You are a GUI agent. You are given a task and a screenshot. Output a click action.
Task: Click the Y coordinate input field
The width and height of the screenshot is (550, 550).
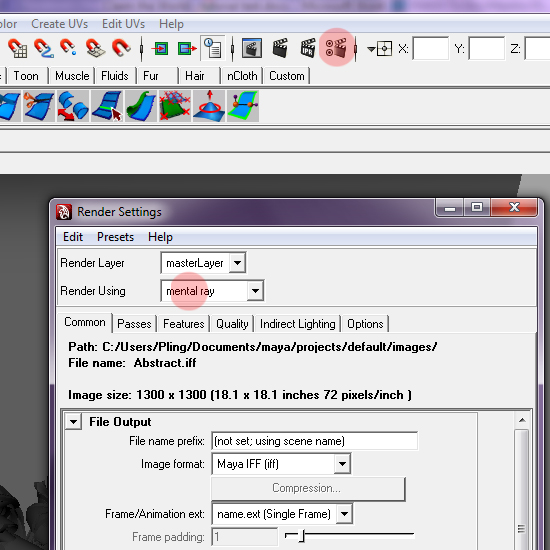coord(486,48)
